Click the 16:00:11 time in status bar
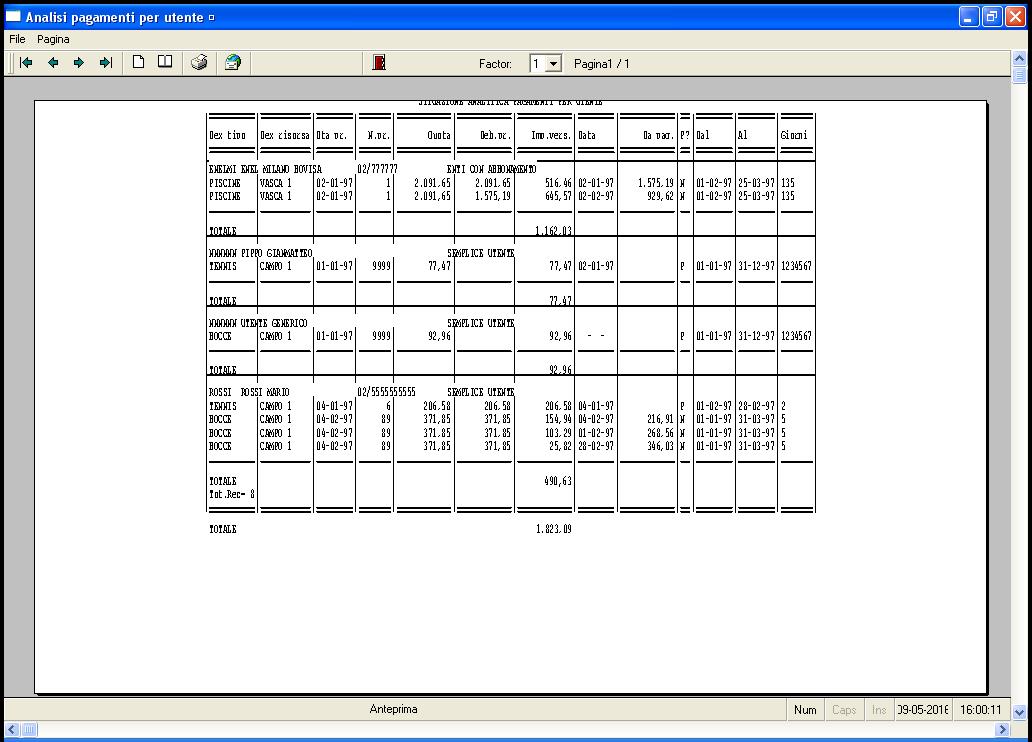Screen dimensions: 1032x742 pyautogui.click(x=981, y=710)
